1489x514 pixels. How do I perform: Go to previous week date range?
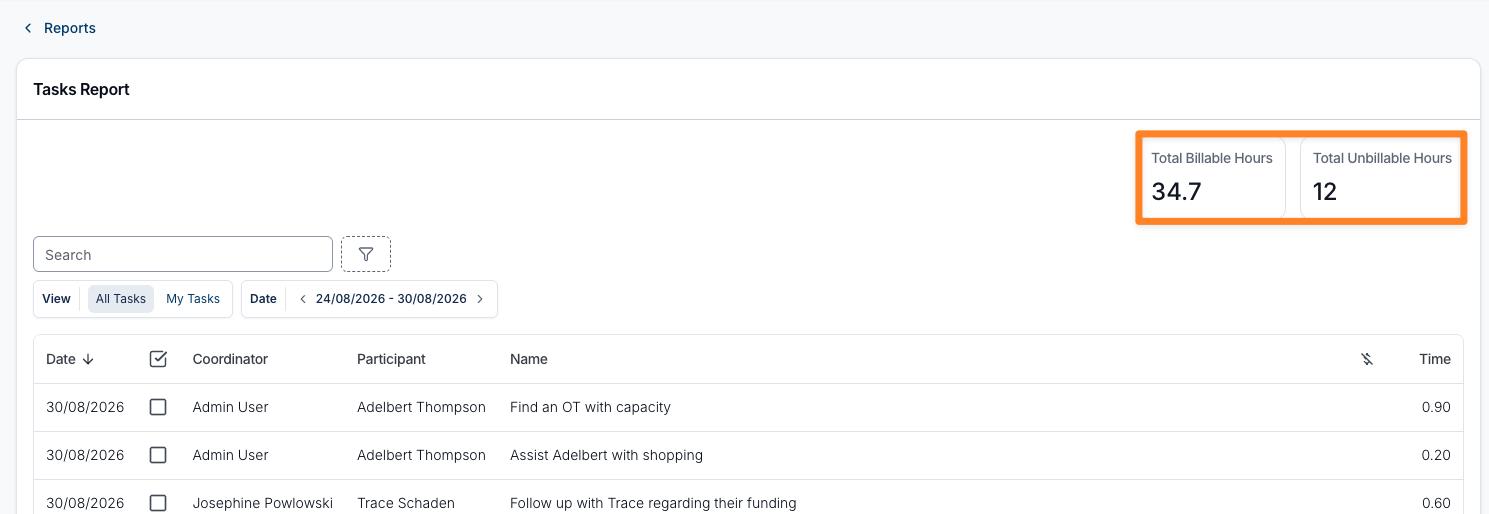[303, 299]
